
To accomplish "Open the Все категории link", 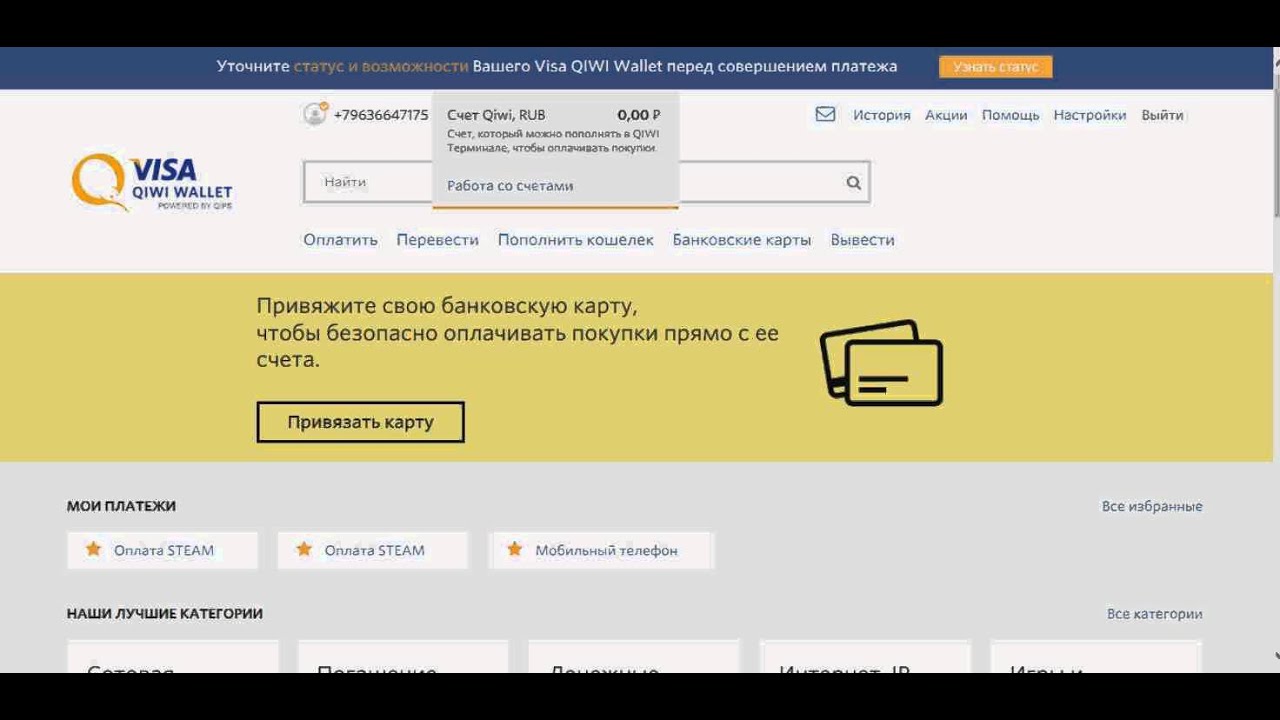I will tap(1154, 614).
